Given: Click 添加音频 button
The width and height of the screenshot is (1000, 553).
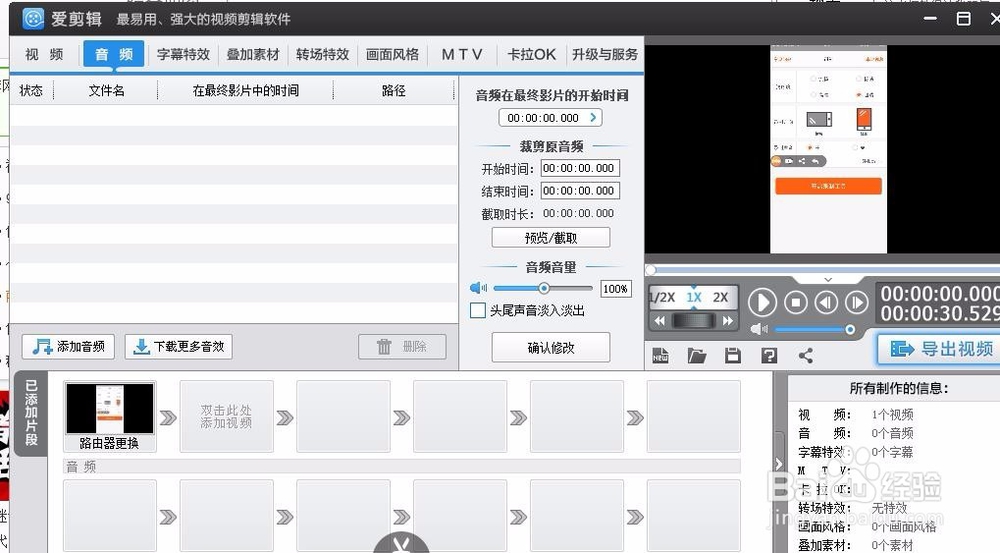Looking at the screenshot, I should (x=68, y=346).
